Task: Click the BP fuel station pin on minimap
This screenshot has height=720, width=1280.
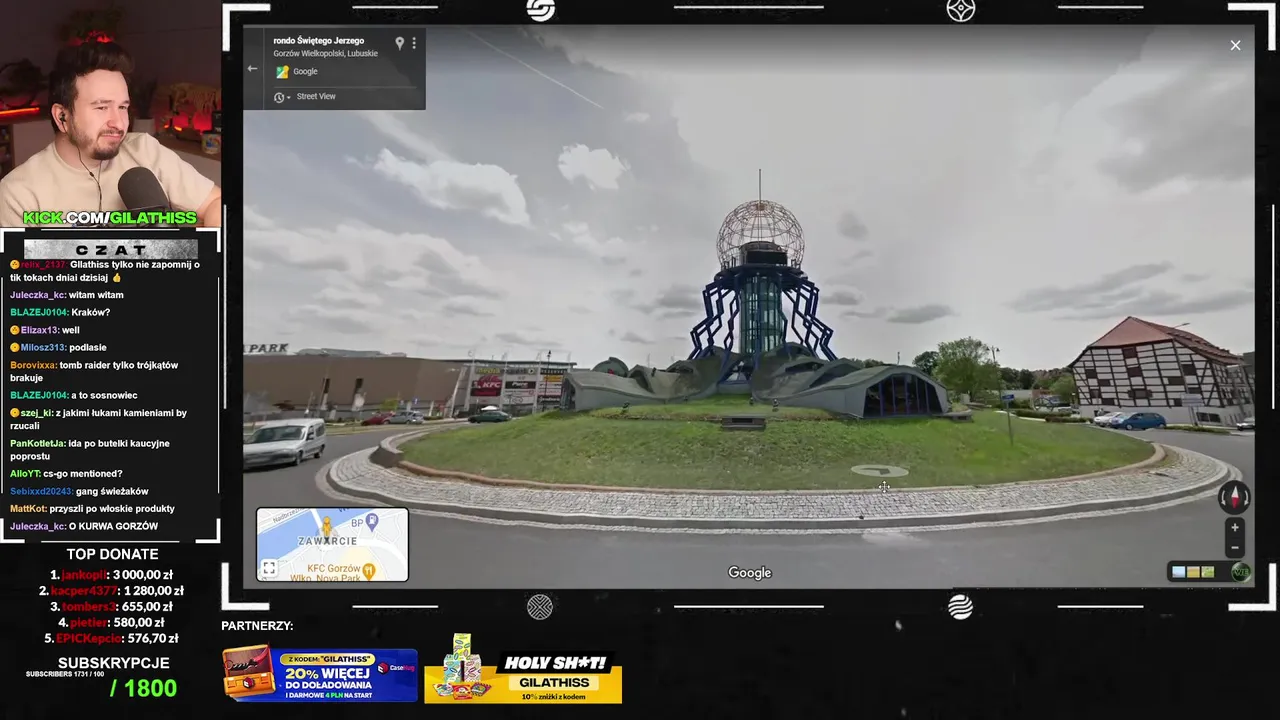Action: [371, 521]
